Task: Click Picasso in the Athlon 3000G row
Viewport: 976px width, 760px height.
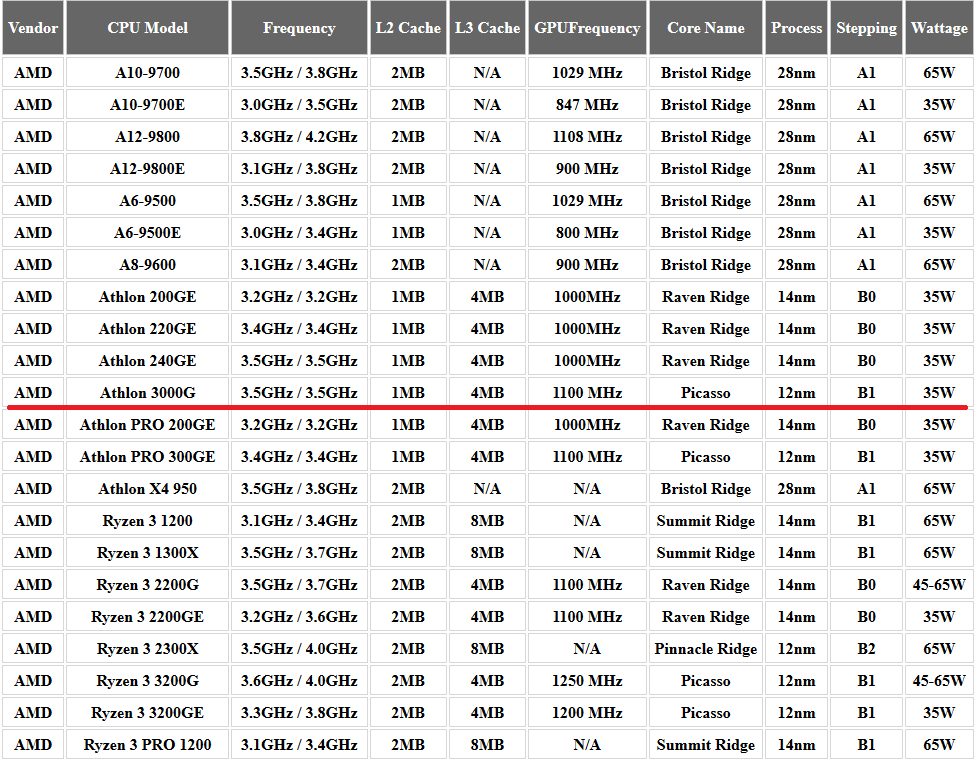Action: click(x=706, y=393)
